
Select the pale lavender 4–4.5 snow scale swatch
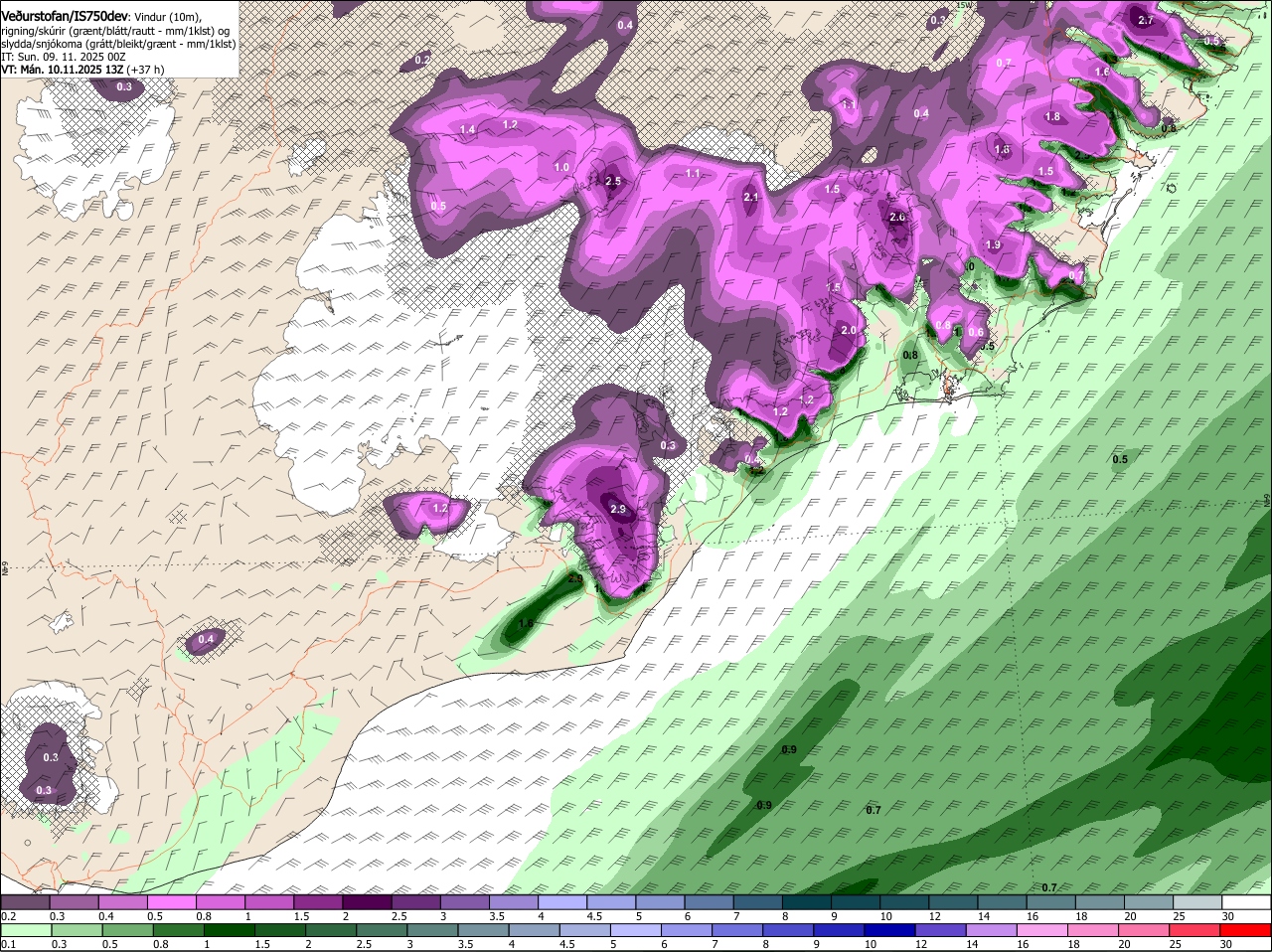(562, 902)
